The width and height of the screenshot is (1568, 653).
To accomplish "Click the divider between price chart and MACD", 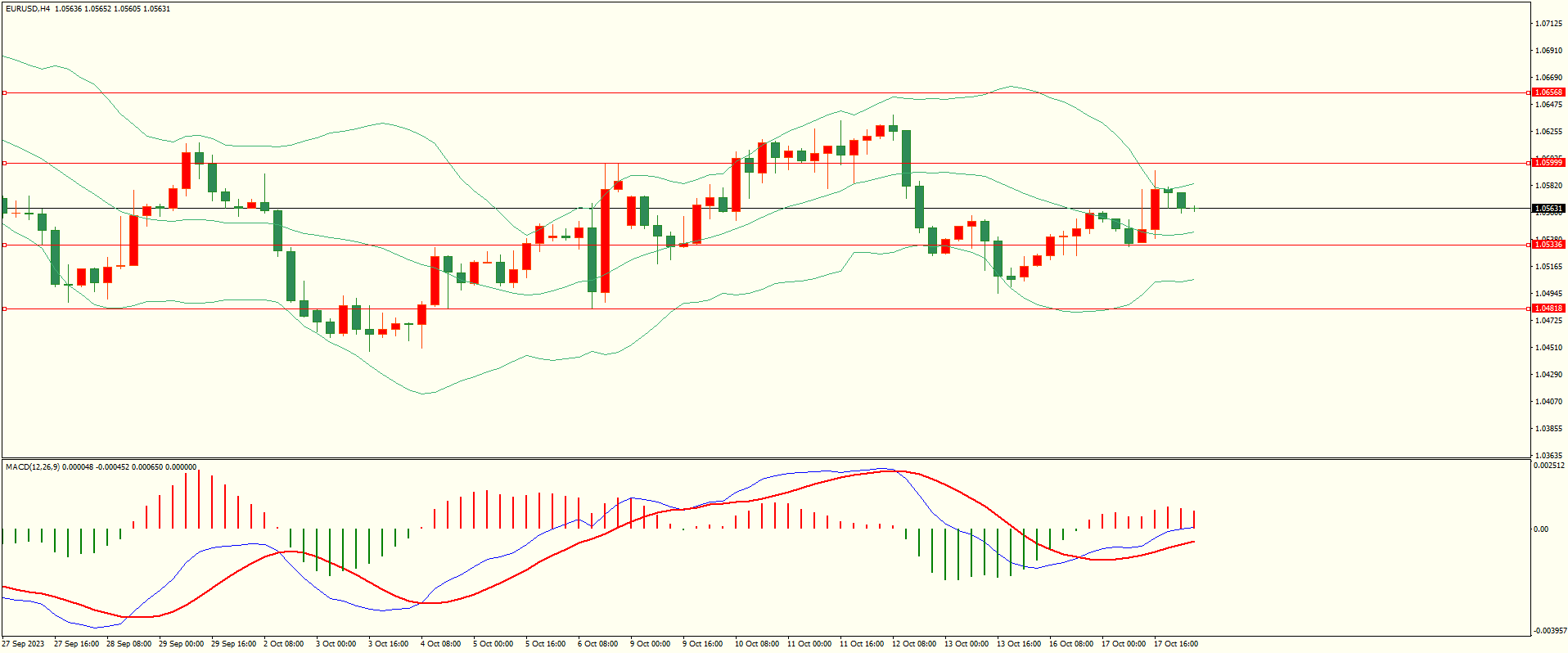I will 765,458.
